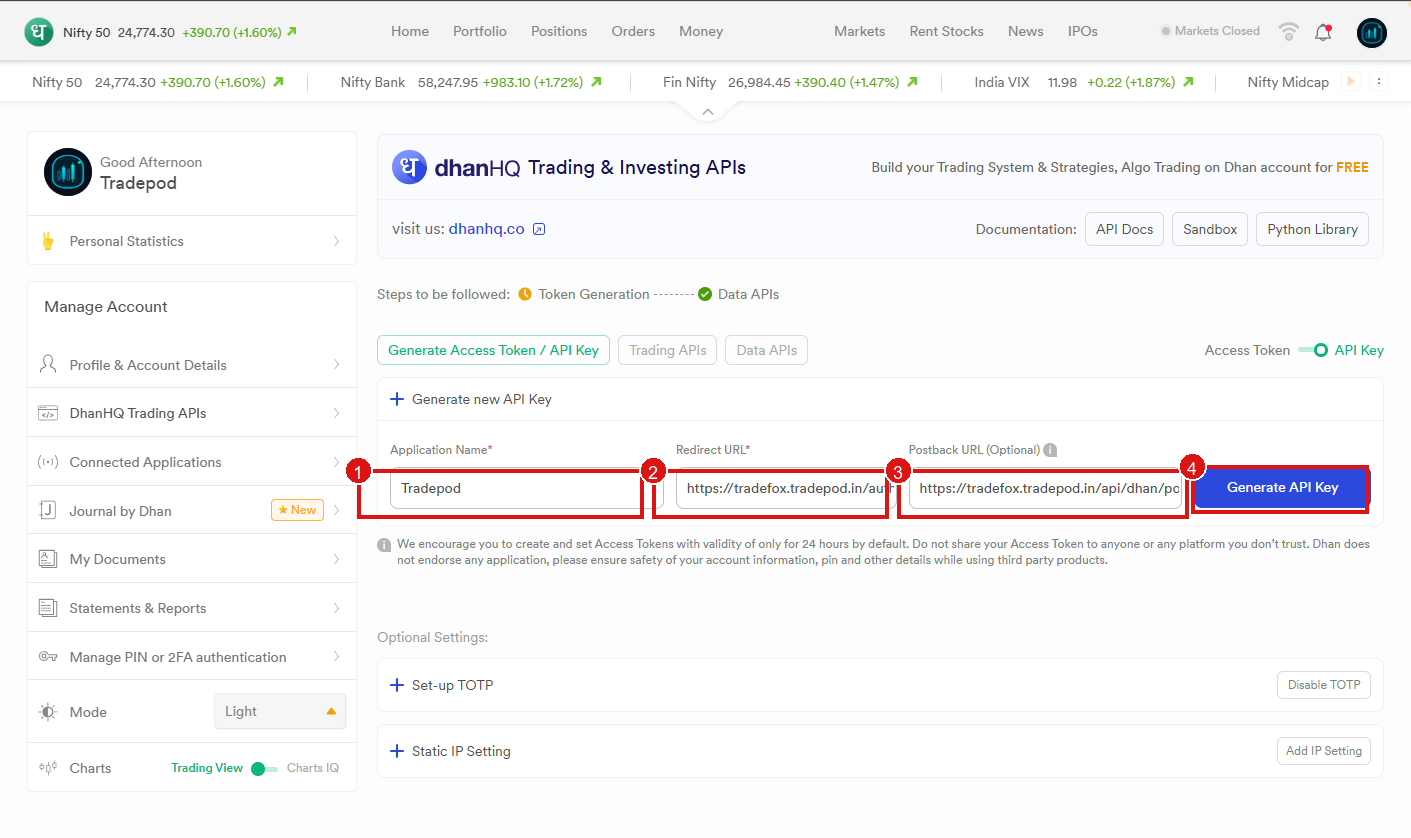Click the ticker bar scroll arrow
This screenshot has height=838, width=1411.
tap(1352, 81)
